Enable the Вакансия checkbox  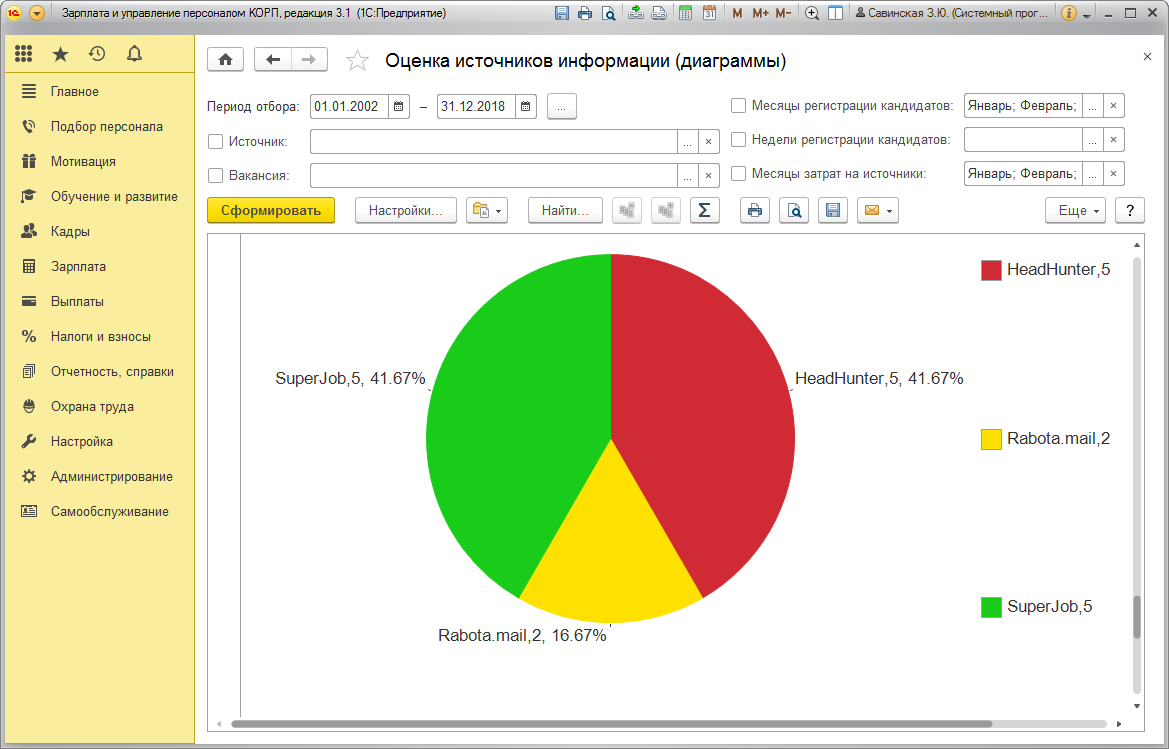215,175
